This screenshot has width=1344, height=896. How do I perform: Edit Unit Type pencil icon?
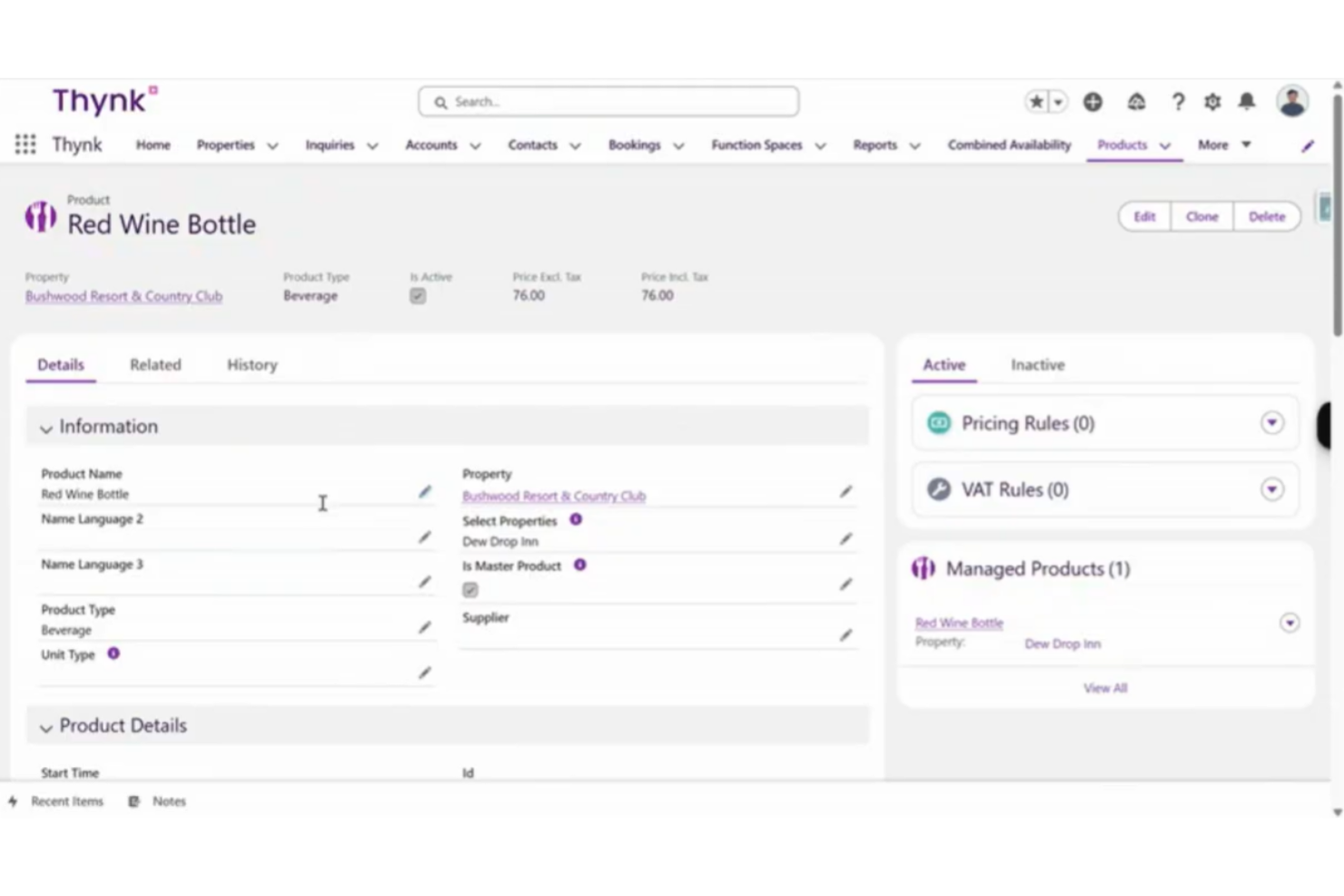424,673
